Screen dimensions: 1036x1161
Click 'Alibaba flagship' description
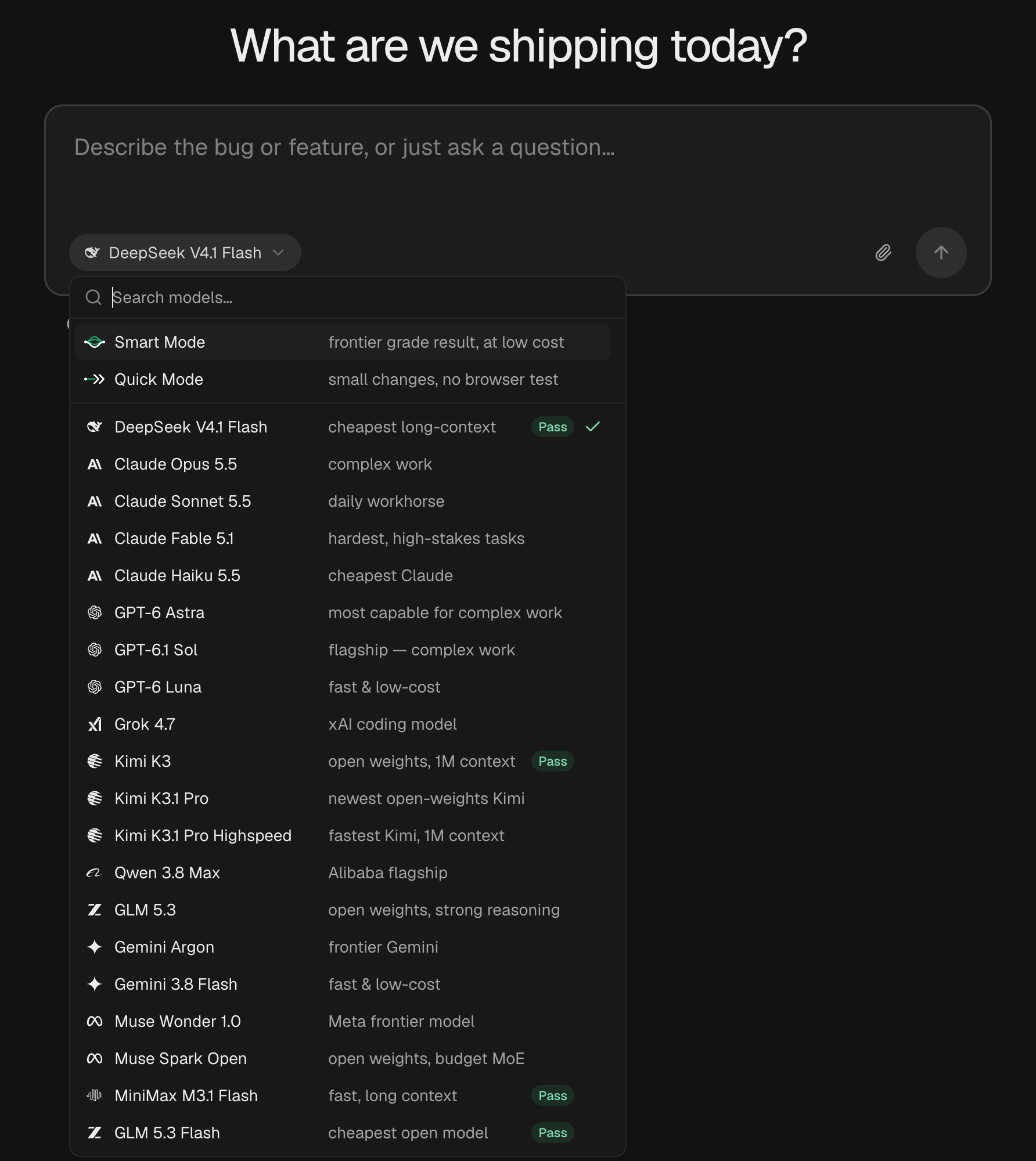point(387,873)
